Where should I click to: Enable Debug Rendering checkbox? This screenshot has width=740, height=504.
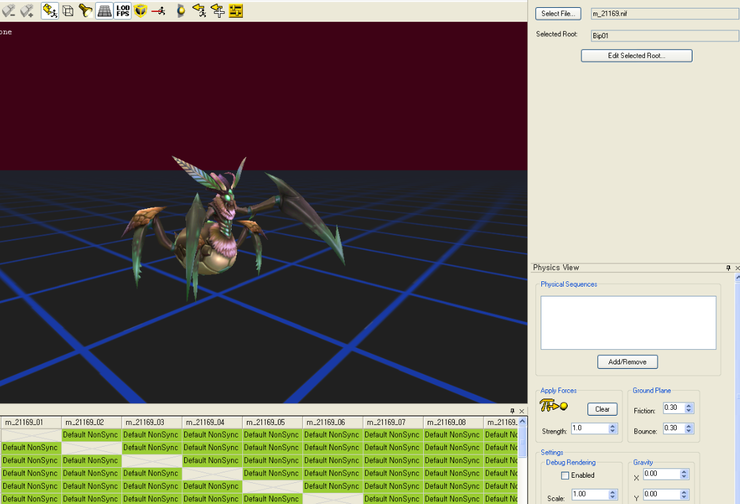pyautogui.click(x=565, y=476)
